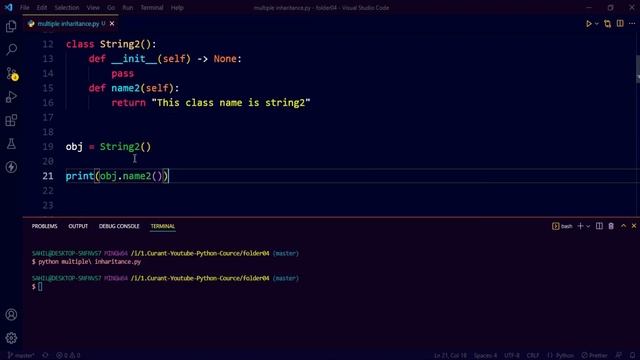Open the Extensions view
640x360 pixels.
pos(11,120)
